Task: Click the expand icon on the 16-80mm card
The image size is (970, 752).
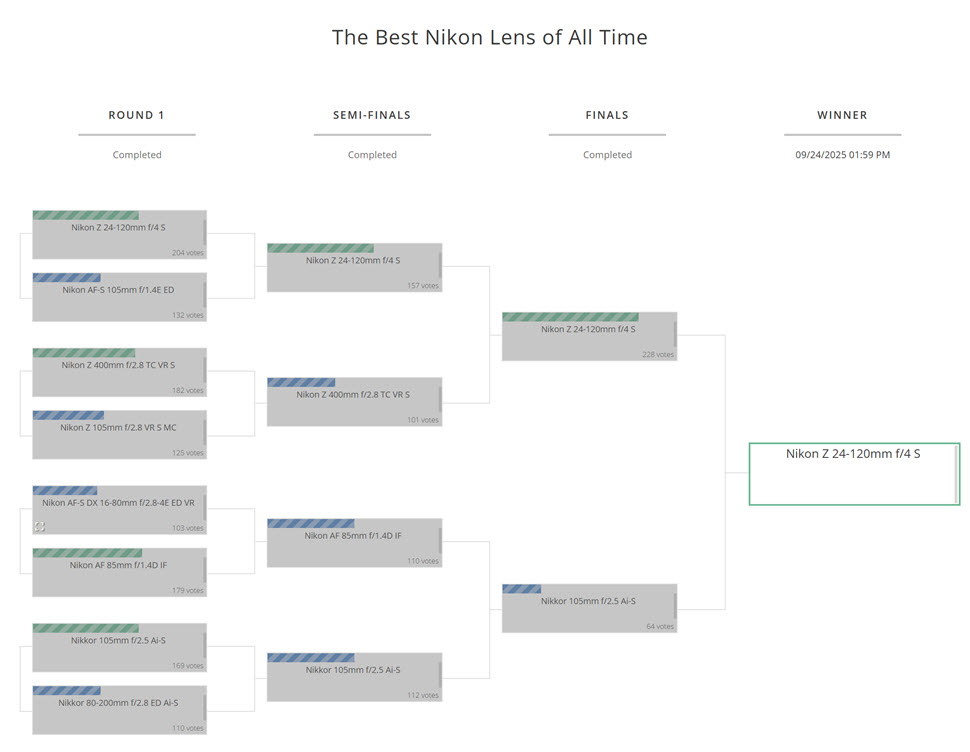Action: pos(40,526)
